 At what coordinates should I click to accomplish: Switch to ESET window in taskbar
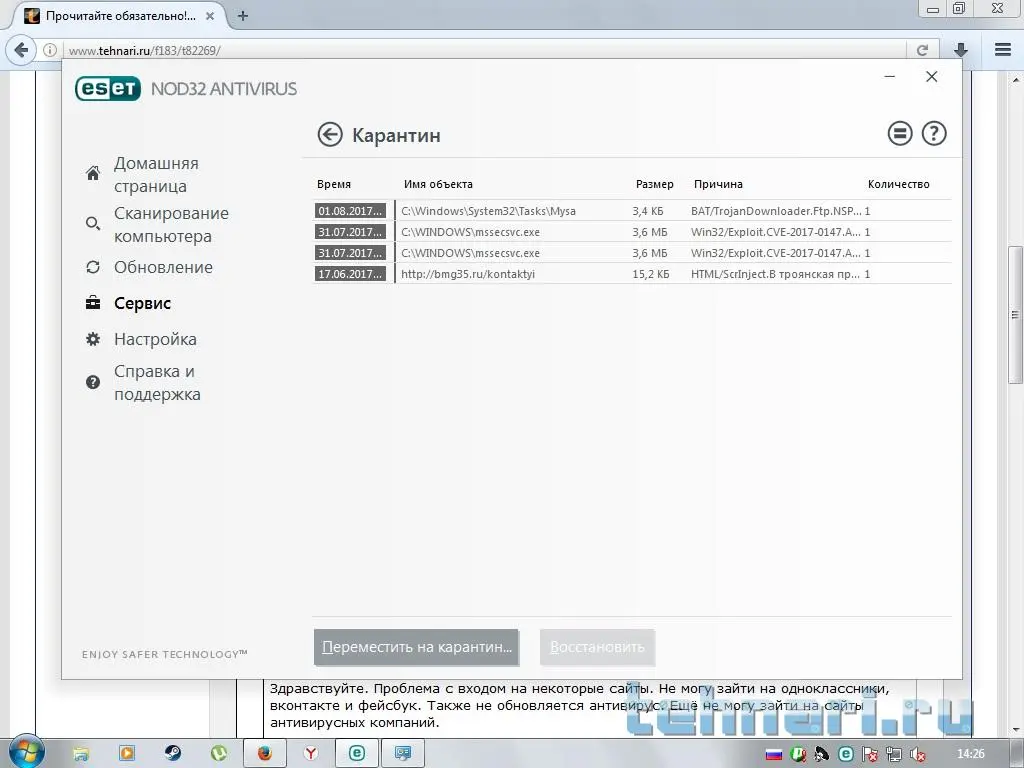[357, 754]
